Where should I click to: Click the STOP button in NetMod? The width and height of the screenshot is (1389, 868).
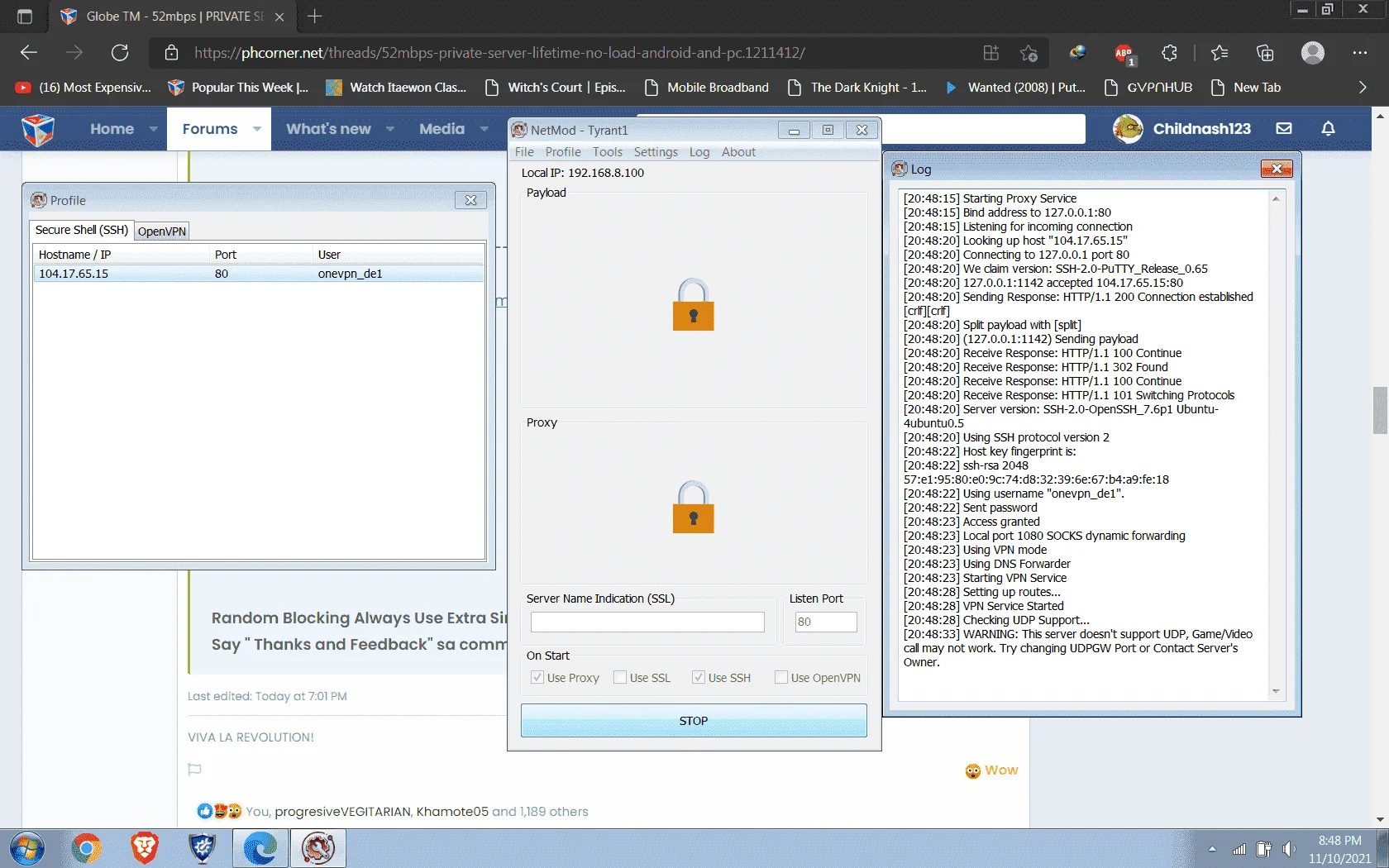(x=694, y=721)
